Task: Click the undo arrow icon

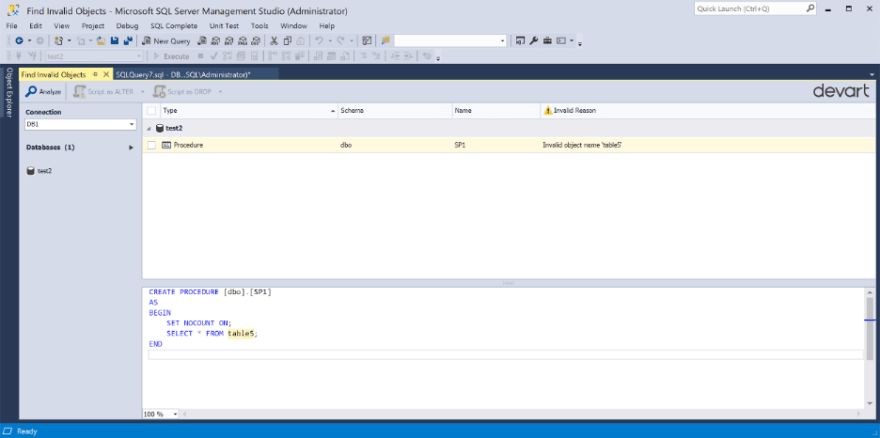Action: pos(319,41)
